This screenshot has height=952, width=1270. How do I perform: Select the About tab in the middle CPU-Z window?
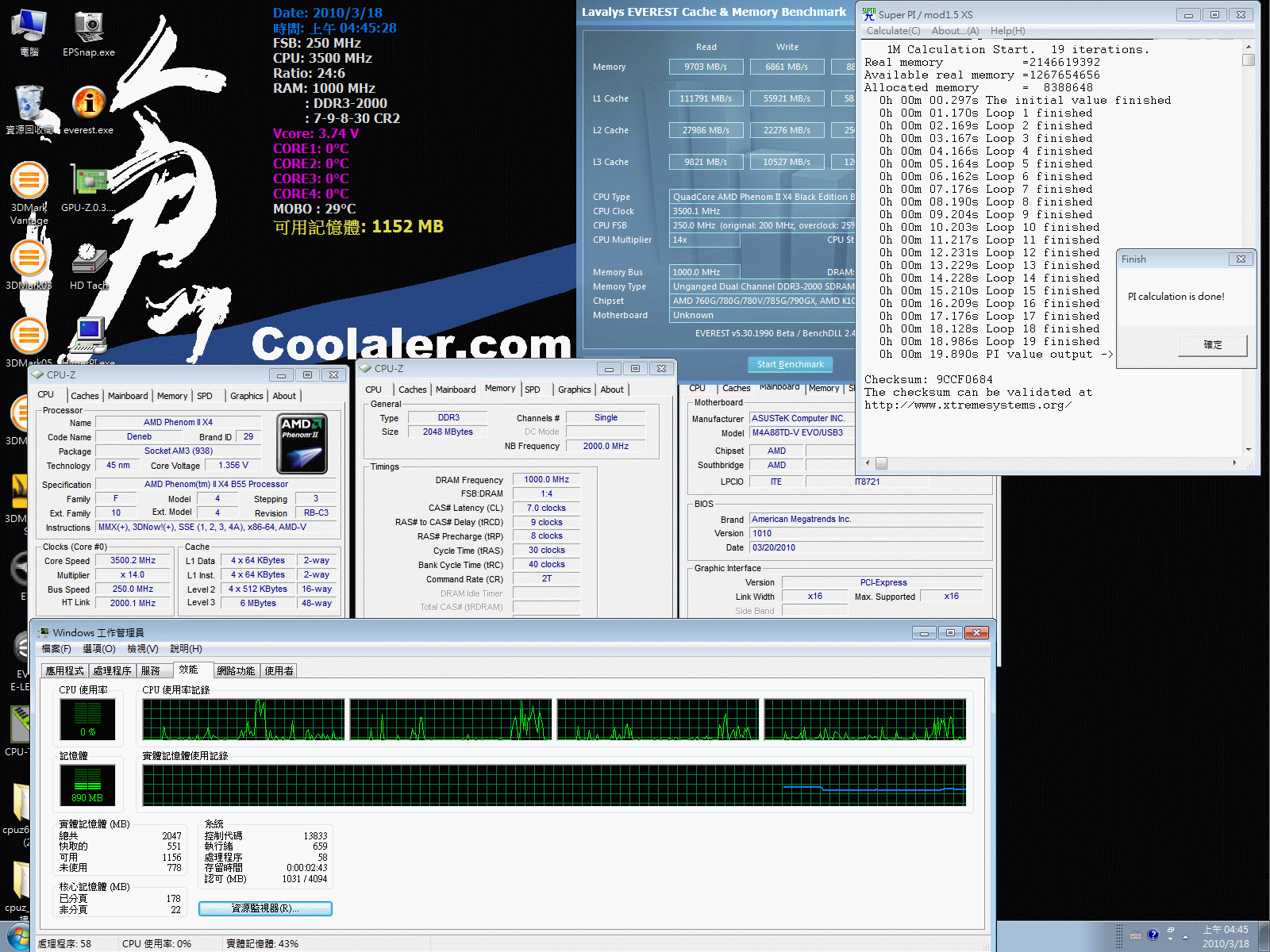612,390
